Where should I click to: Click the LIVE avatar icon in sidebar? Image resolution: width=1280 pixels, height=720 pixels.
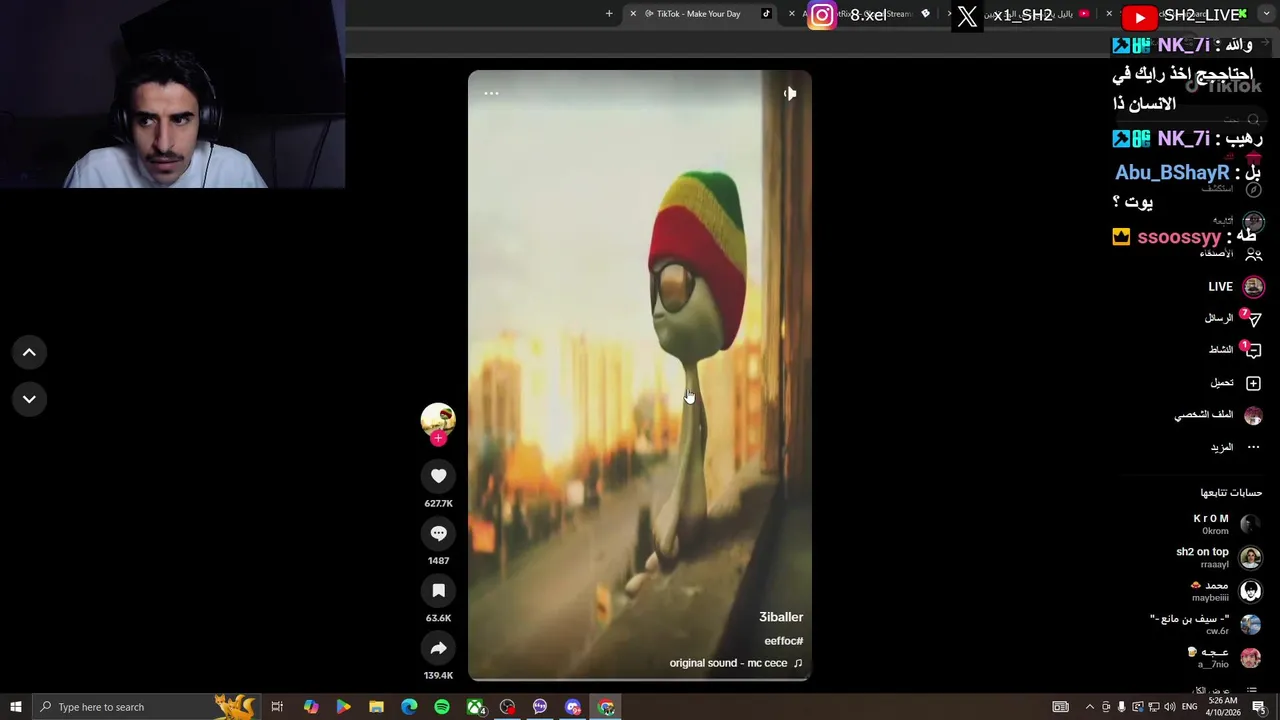pos(1254,287)
